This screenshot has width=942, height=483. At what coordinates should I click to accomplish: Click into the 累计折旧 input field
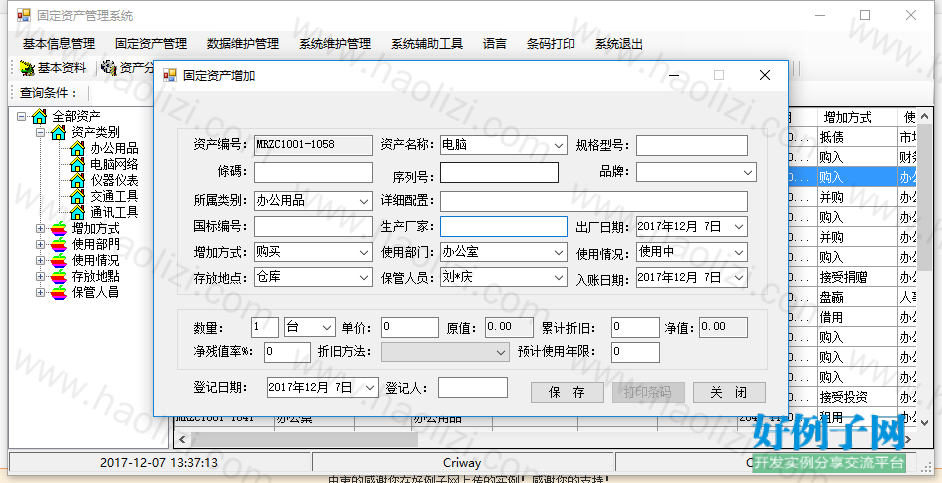pos(635,327)
